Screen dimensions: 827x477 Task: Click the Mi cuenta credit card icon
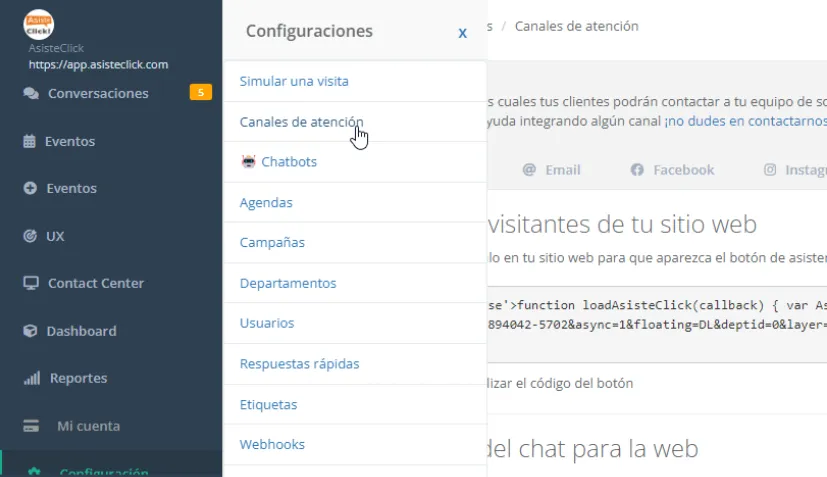[31, 426]
